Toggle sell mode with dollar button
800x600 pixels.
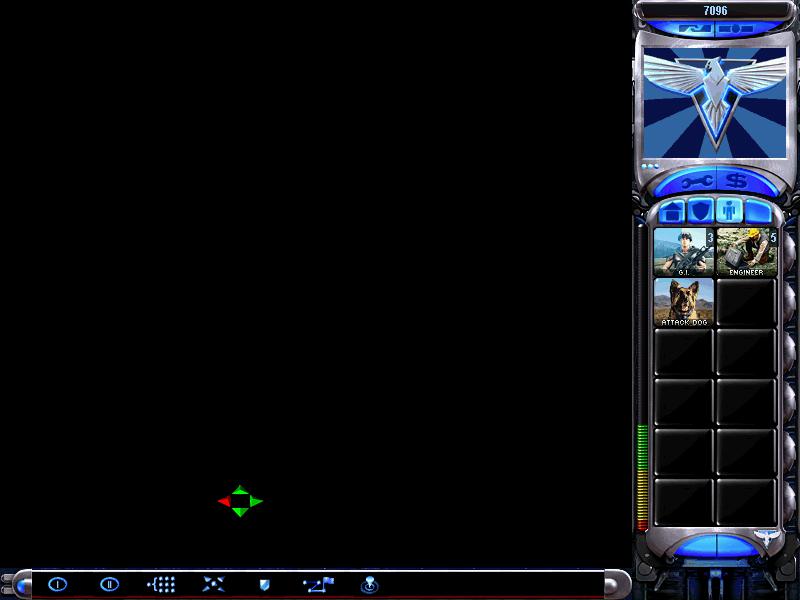click(736, 181)
